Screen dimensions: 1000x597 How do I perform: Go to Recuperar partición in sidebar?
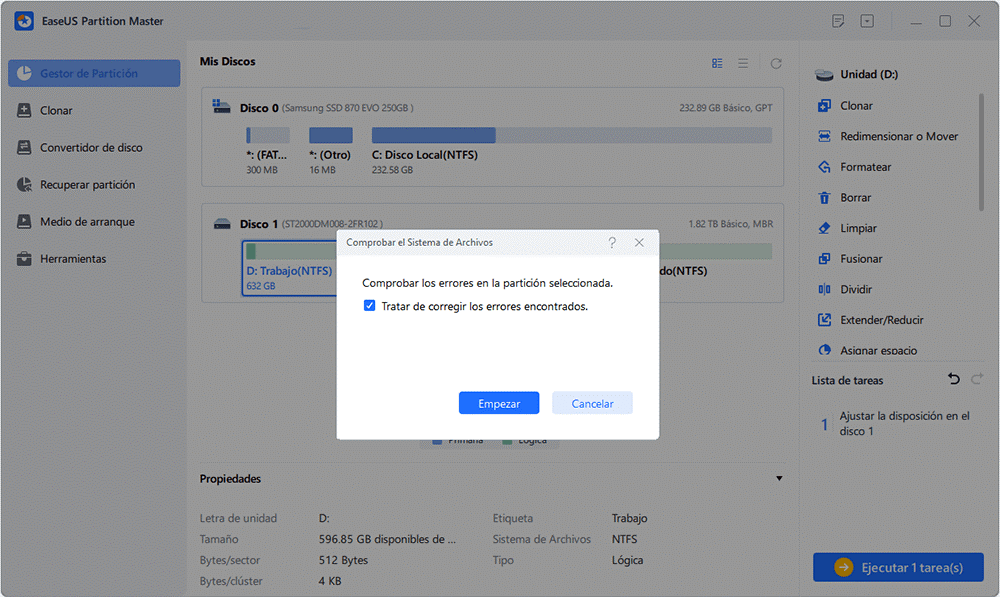[x=87, y=185]
